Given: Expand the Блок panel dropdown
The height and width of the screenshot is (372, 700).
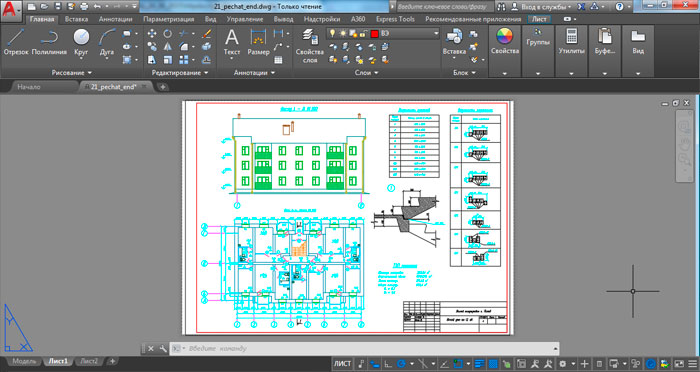Looking at the screenshot, I should 464,72.
